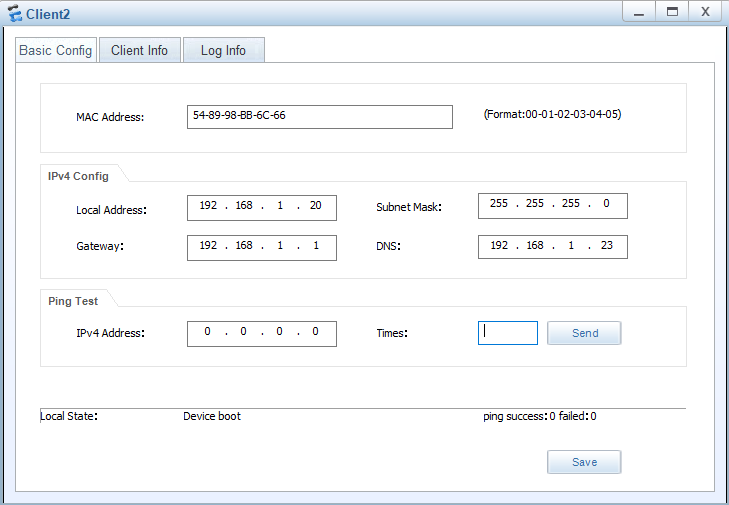Click first octet of Subnet Mask field
The height and width of the screenshot is (505, 729).
[x=499, y=204]
